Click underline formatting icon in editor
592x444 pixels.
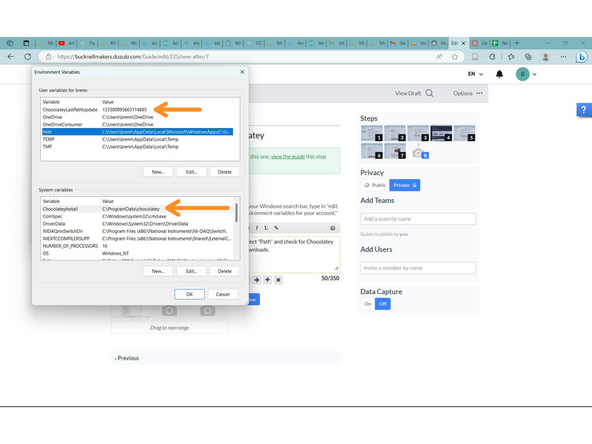click(x=266, y=228)
